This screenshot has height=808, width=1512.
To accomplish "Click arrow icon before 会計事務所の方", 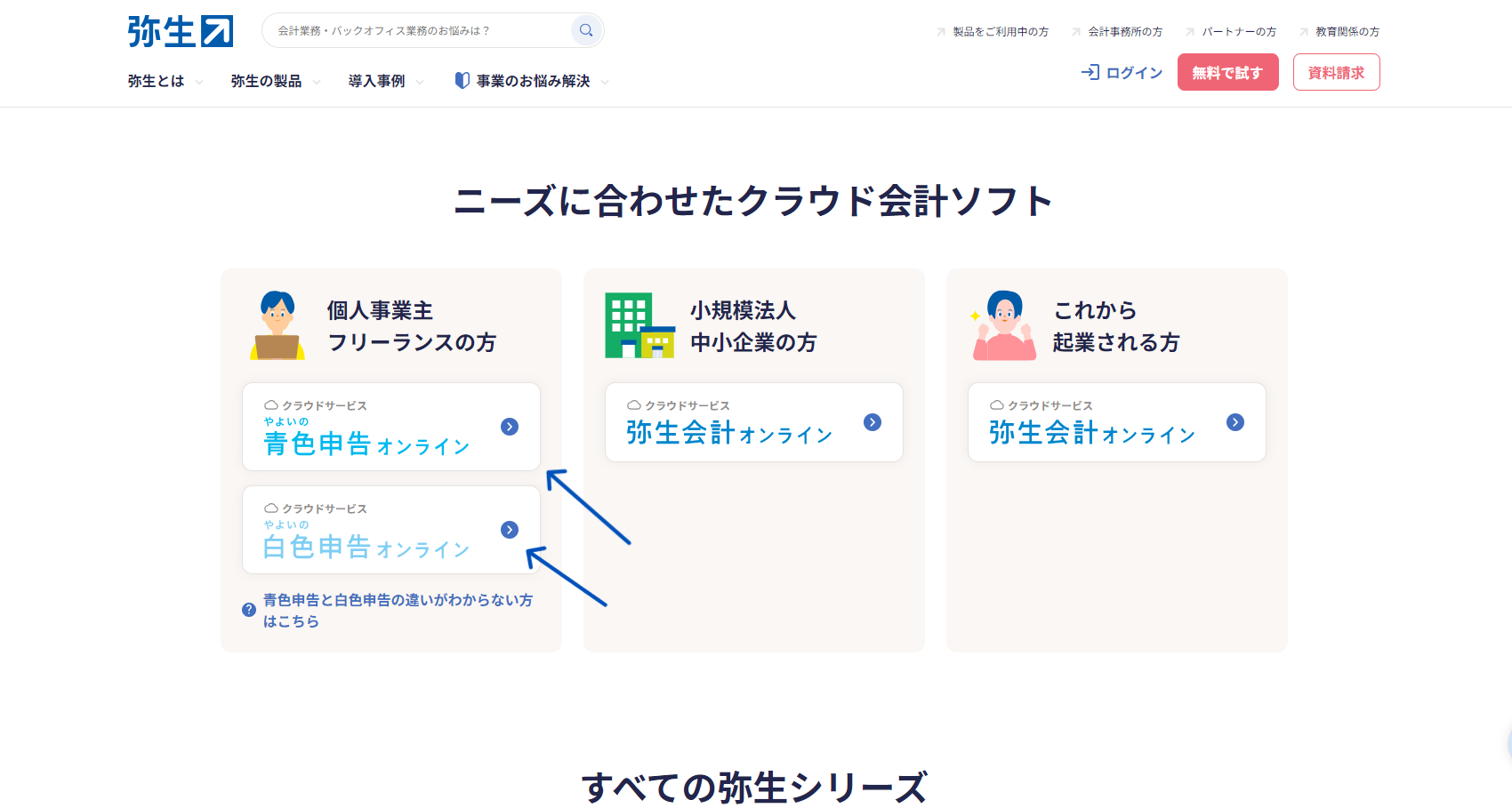I will click(x=1076, y=31).
